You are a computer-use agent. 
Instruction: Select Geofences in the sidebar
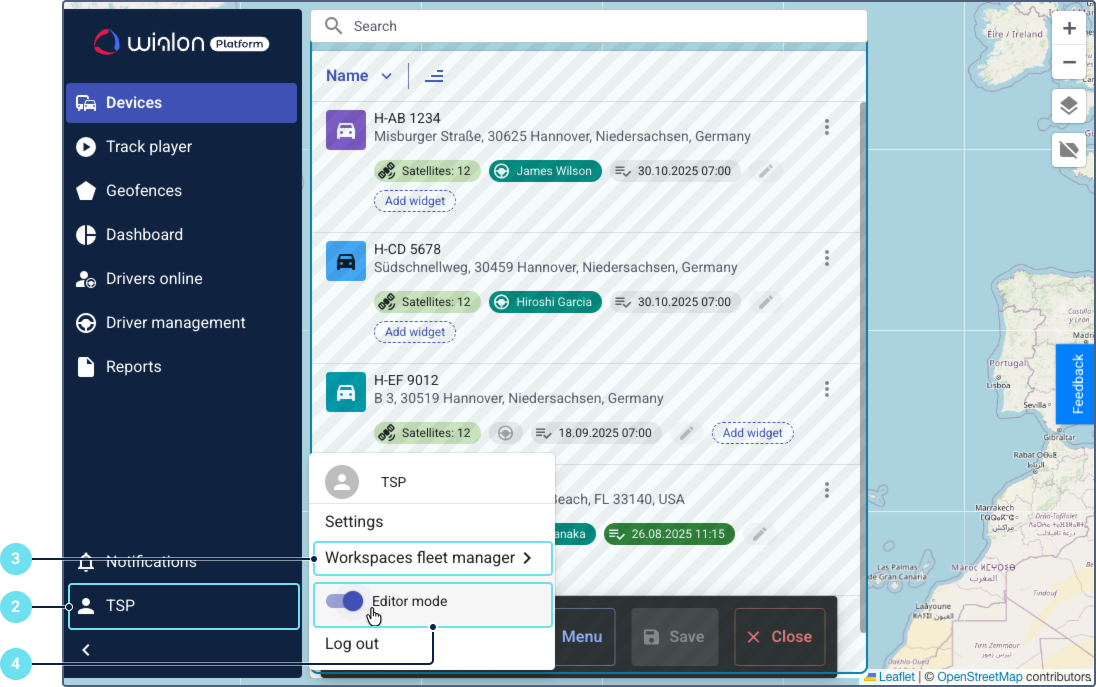(x=144, y=191)
